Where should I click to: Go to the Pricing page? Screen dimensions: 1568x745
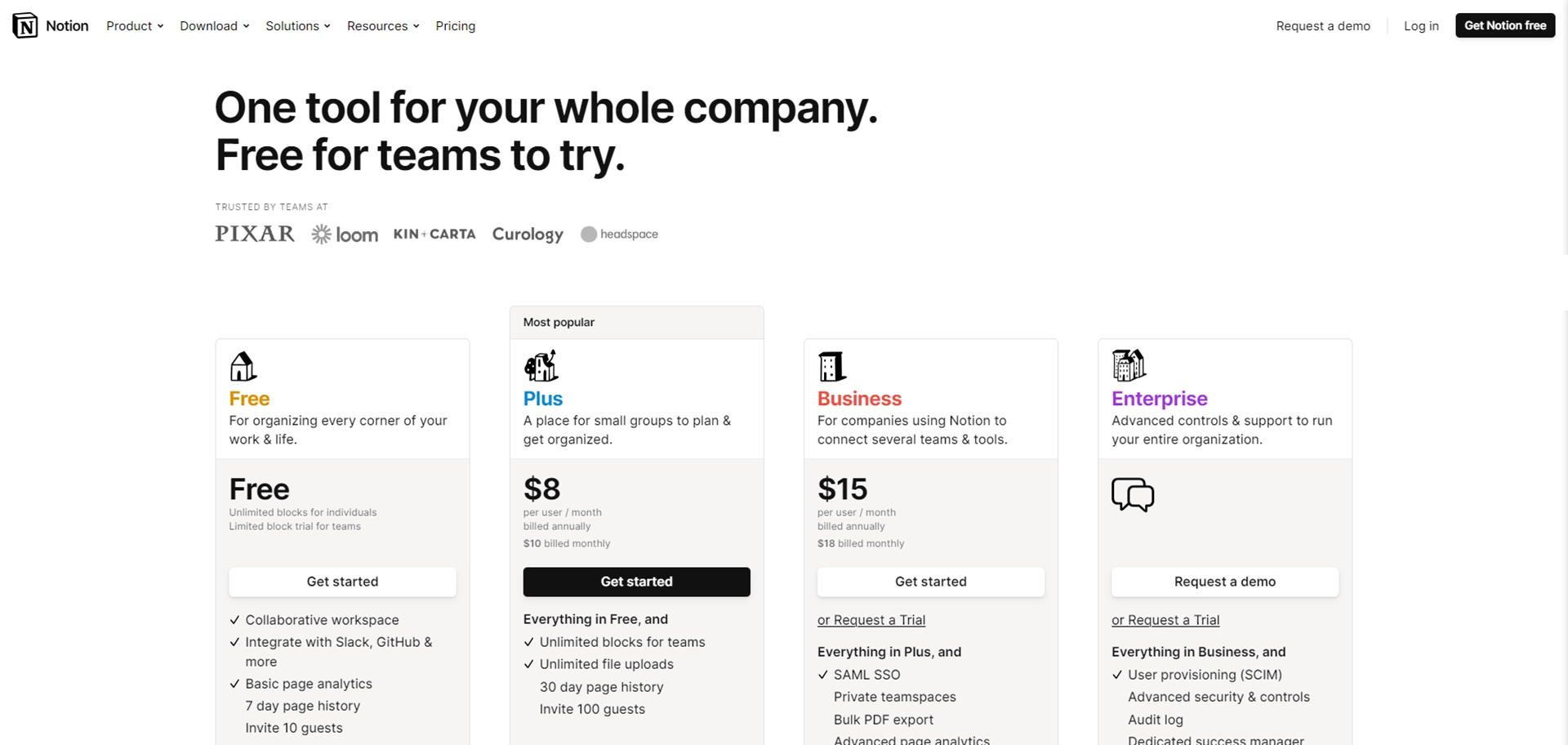point(456,26)
